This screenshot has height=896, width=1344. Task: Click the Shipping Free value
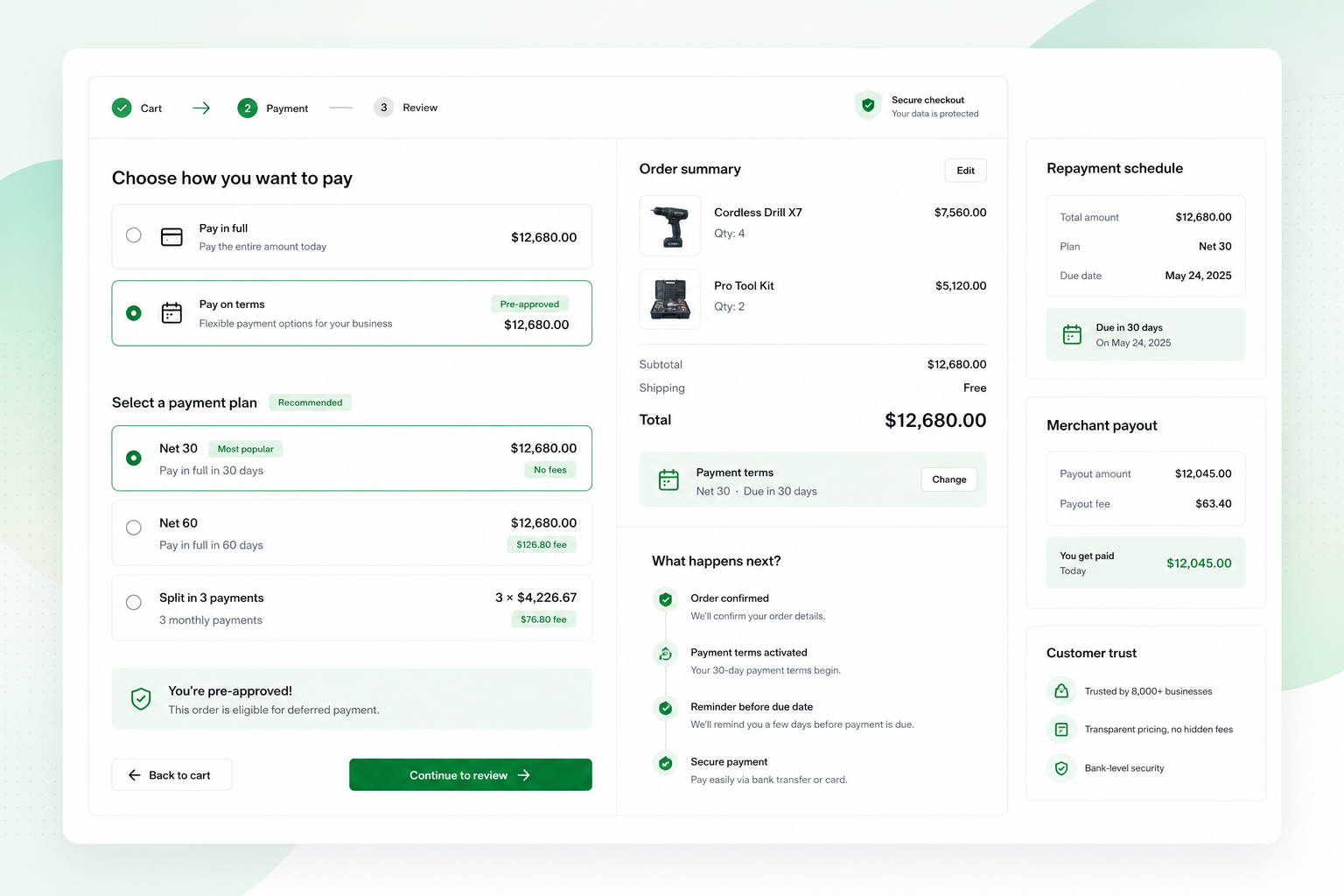point(975,388)
